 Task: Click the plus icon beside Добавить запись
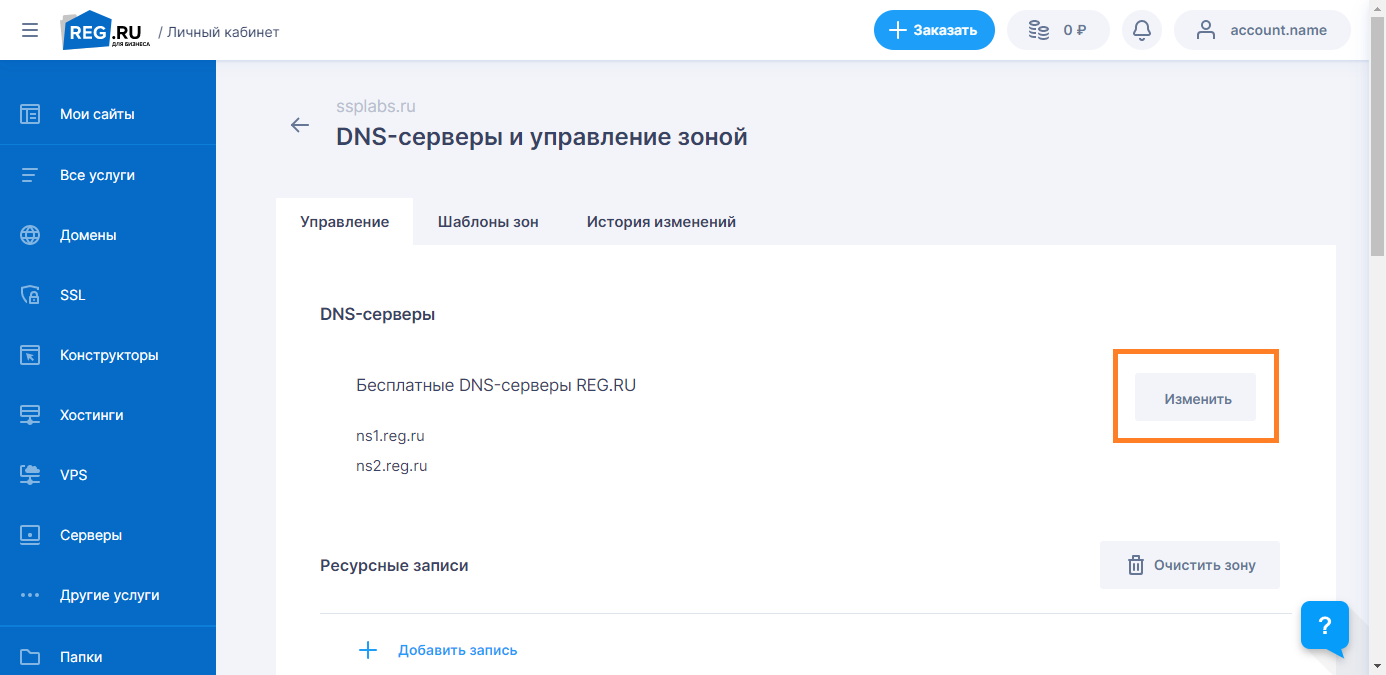[x=368, y=650]
